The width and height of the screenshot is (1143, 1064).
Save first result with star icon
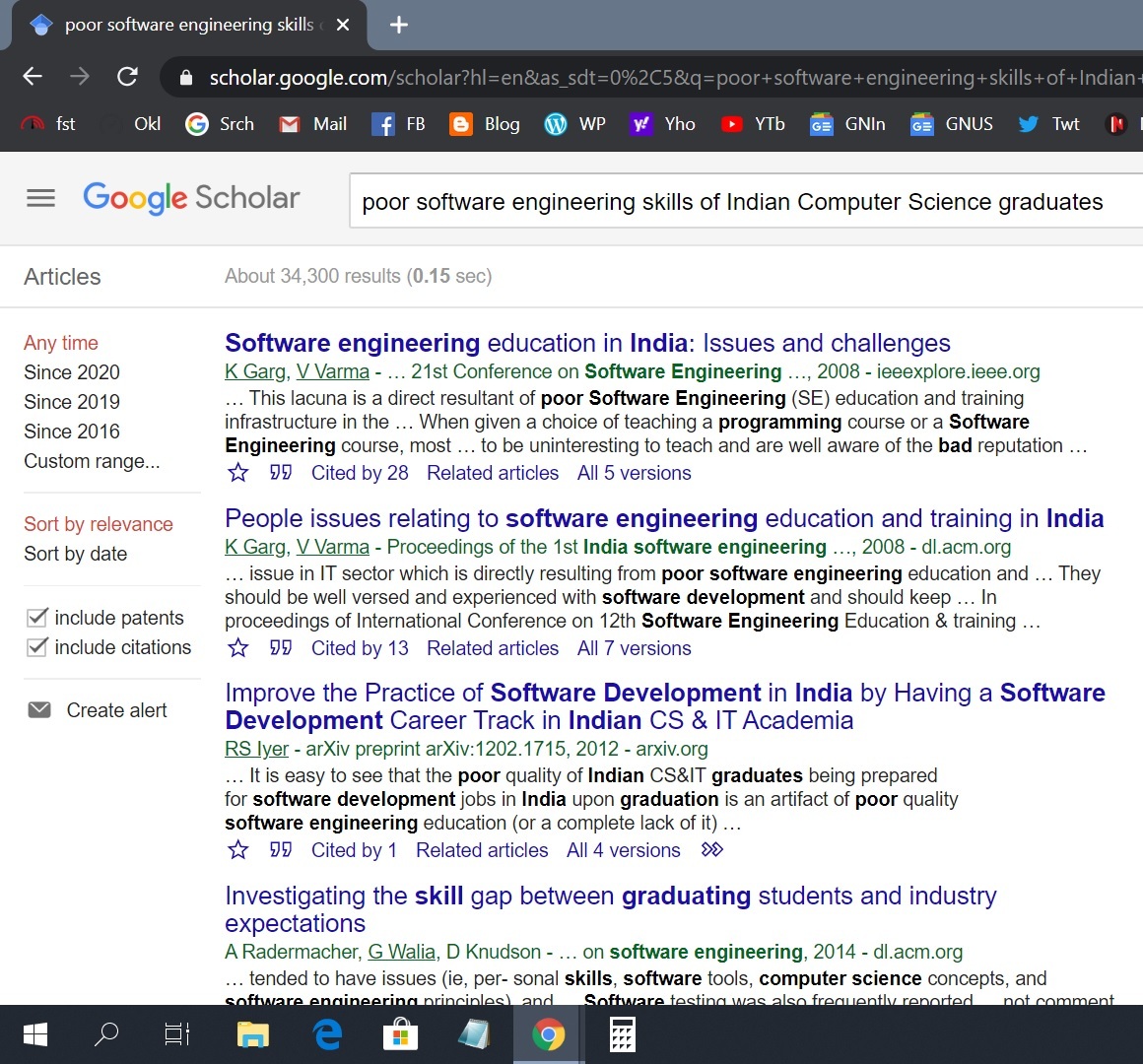(238, 473)
